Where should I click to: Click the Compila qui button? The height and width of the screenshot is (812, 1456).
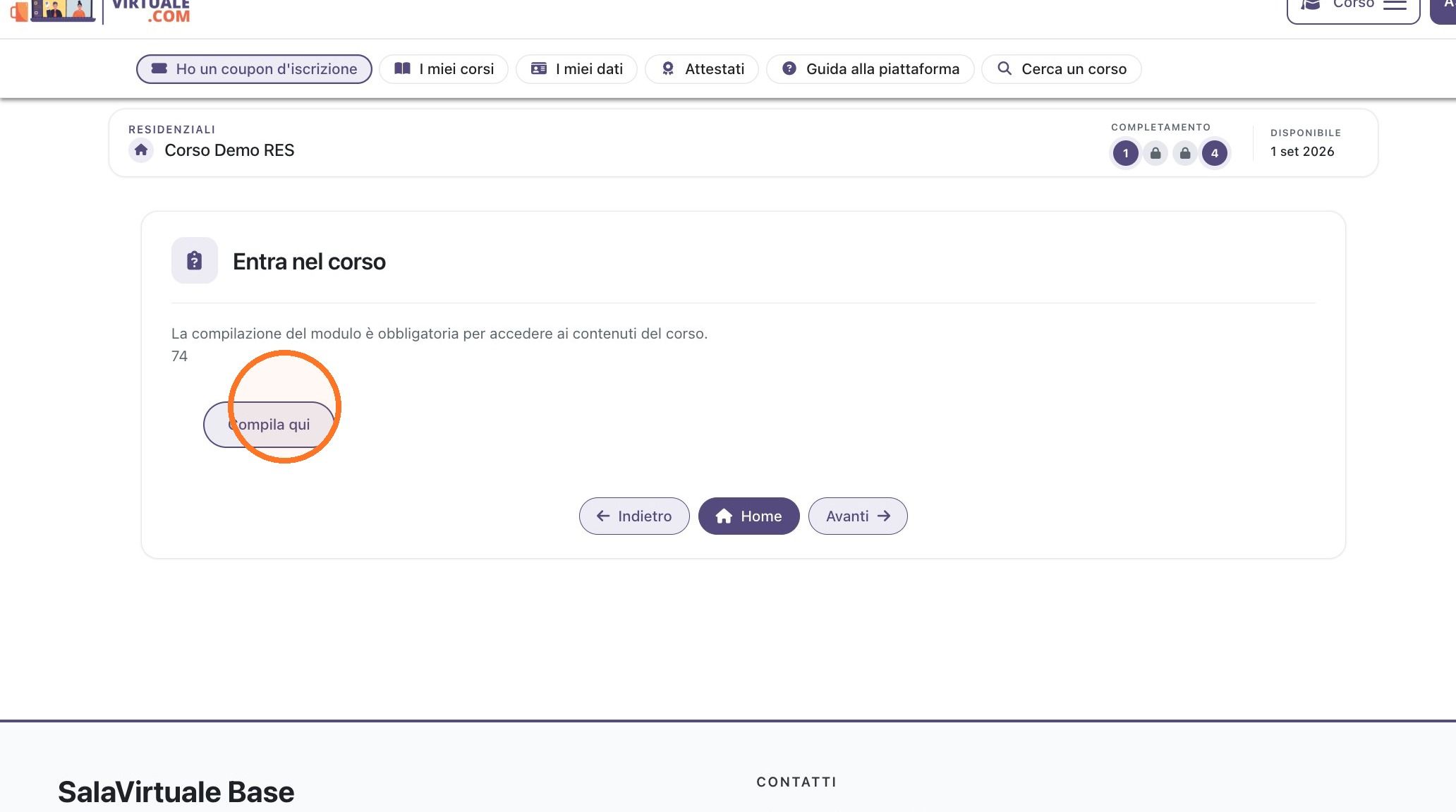(269, 425)
